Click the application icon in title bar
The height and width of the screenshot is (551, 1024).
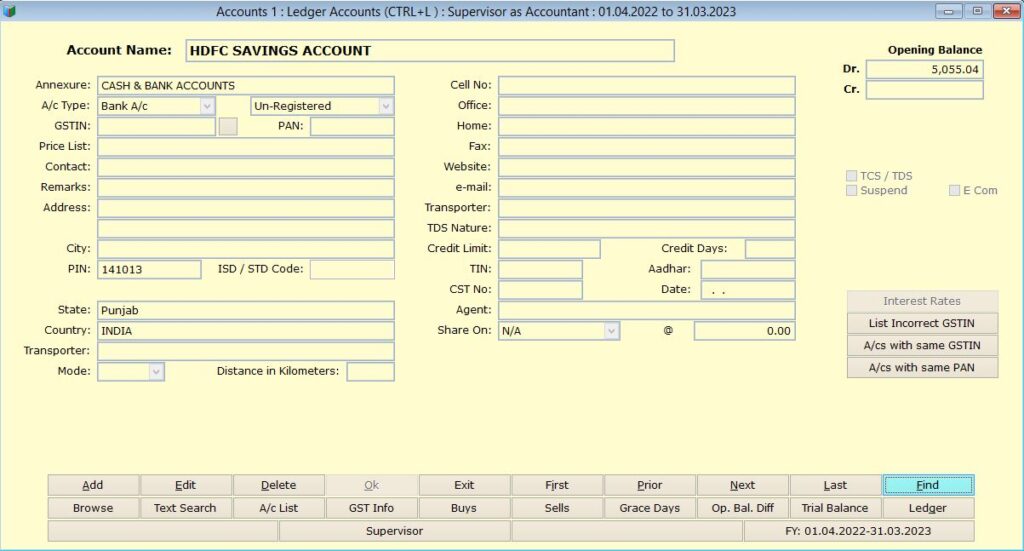point(9,11)
